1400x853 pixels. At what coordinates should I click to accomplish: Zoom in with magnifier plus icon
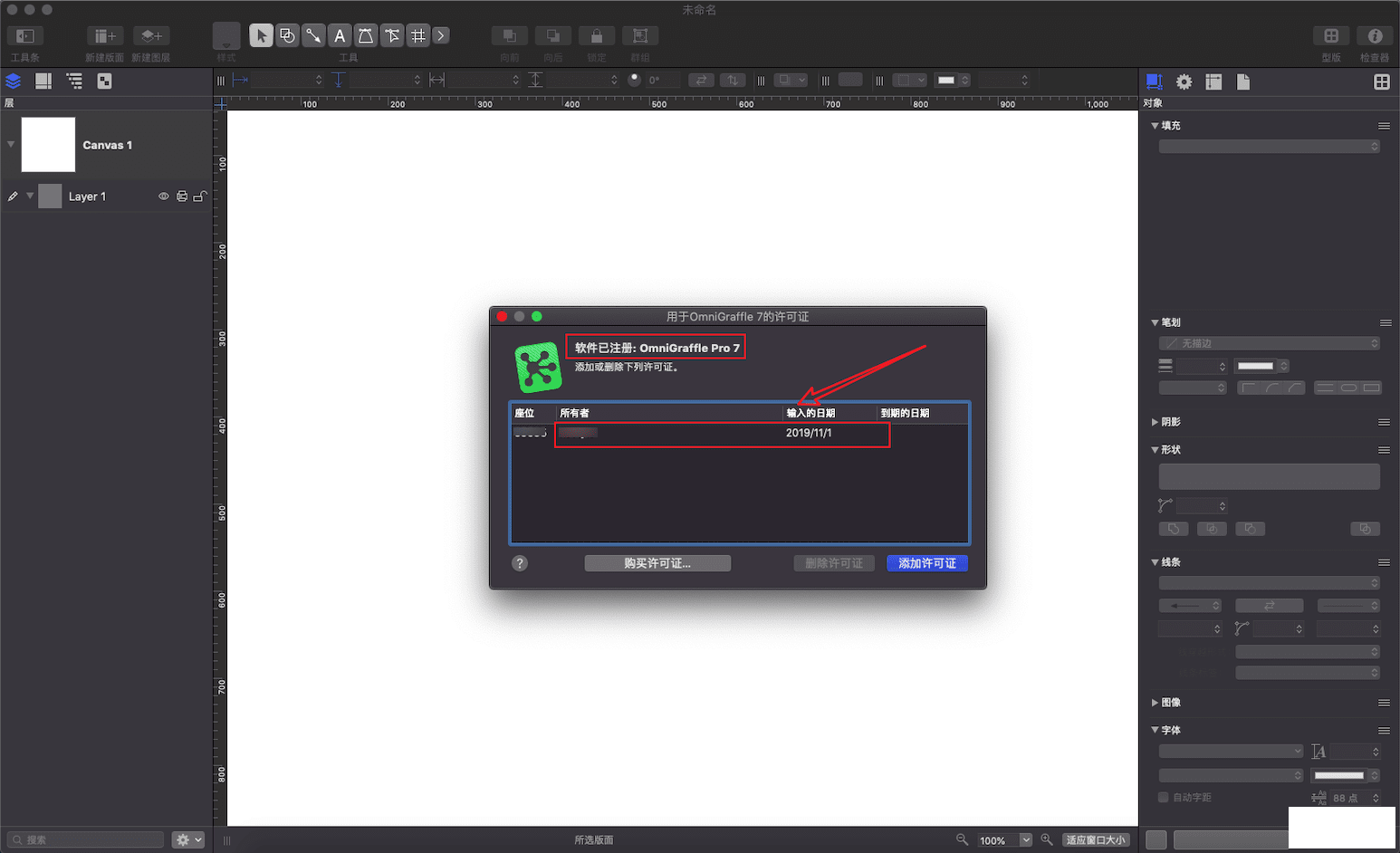1047,839
